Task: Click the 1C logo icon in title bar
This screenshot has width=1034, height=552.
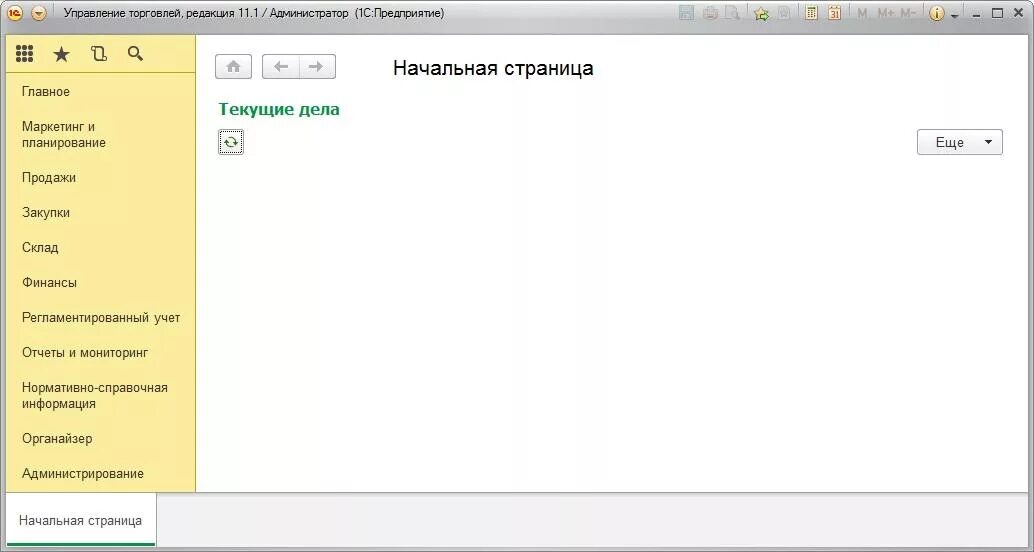Action: (15, 13)
